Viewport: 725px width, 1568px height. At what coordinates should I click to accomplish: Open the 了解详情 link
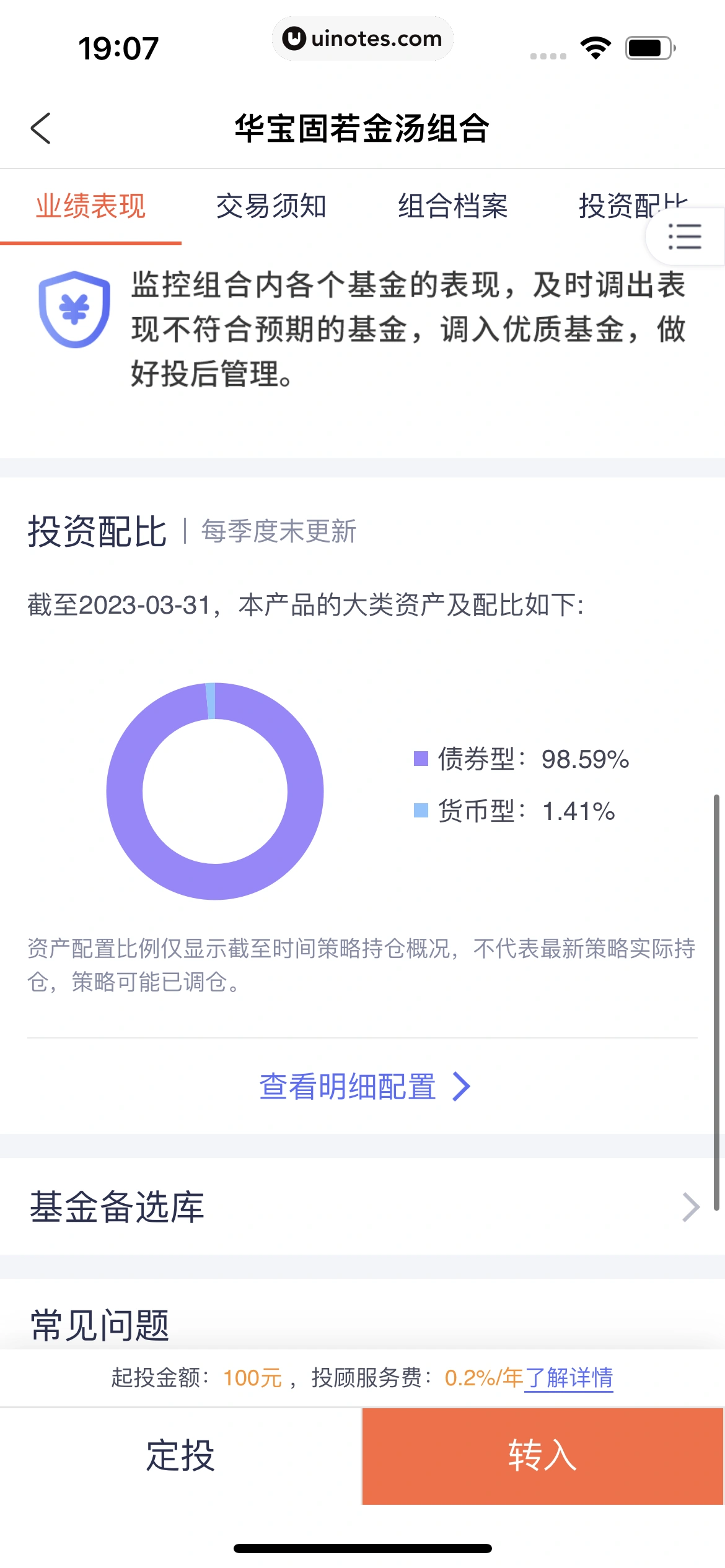[569, 1378]
